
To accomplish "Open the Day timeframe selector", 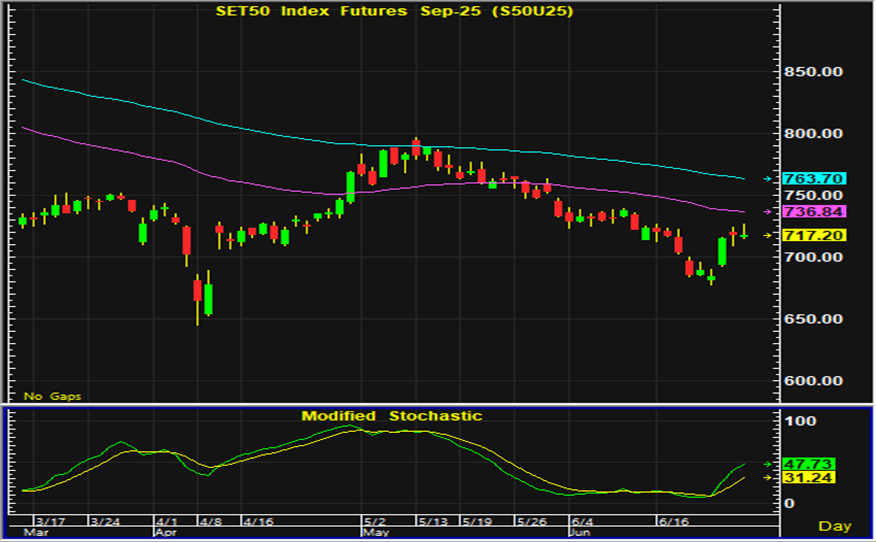I will click(x=834, y=526).
